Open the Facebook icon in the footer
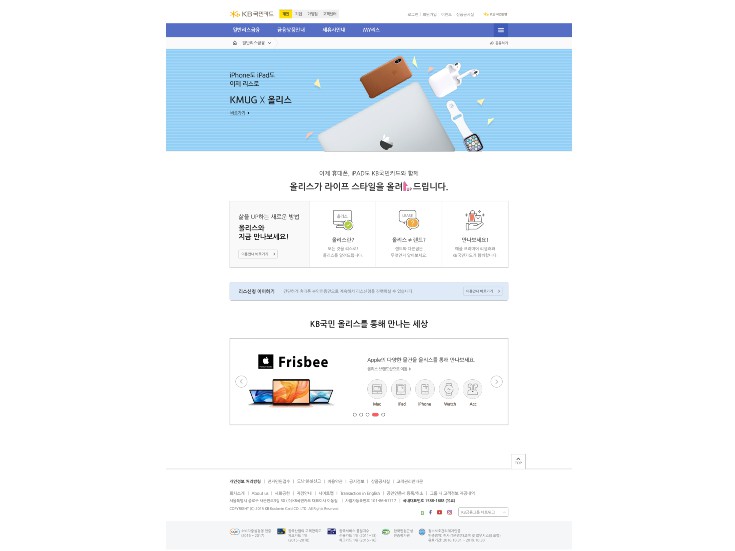735x551 pixels. coord(430,513)
